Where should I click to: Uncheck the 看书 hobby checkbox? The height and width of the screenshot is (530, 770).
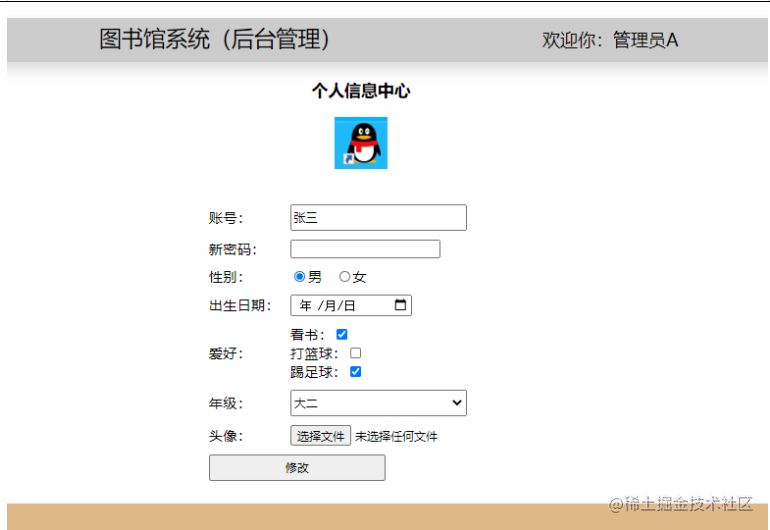342,335
